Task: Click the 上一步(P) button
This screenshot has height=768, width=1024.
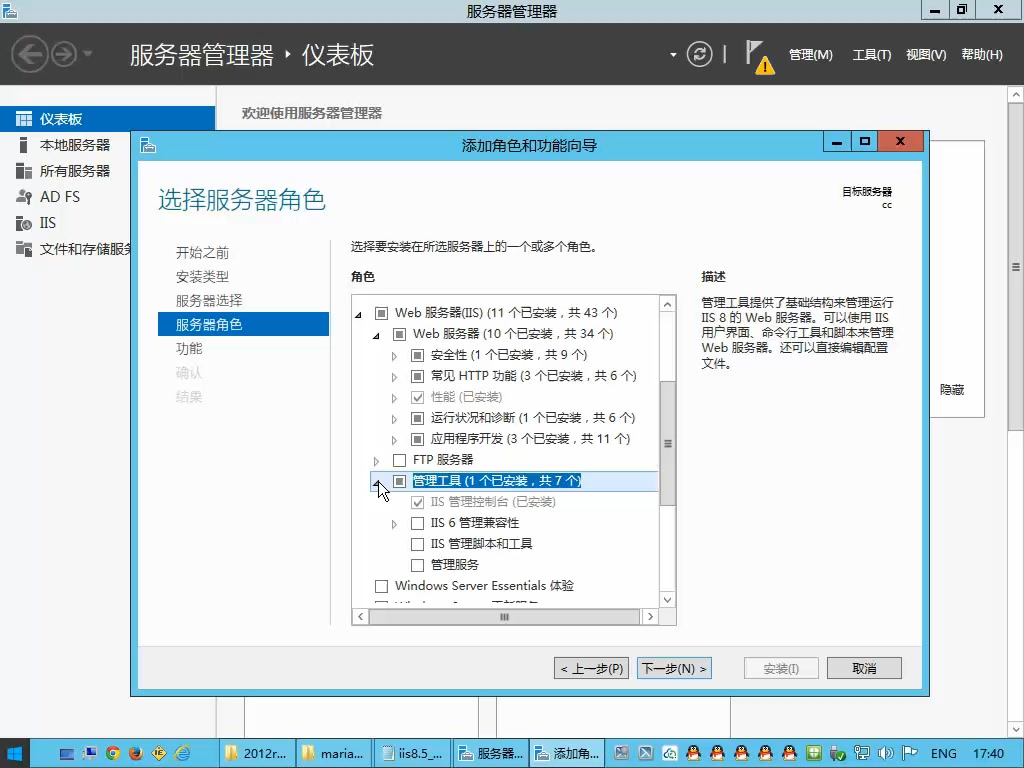Action: click(x=591, y=668)
